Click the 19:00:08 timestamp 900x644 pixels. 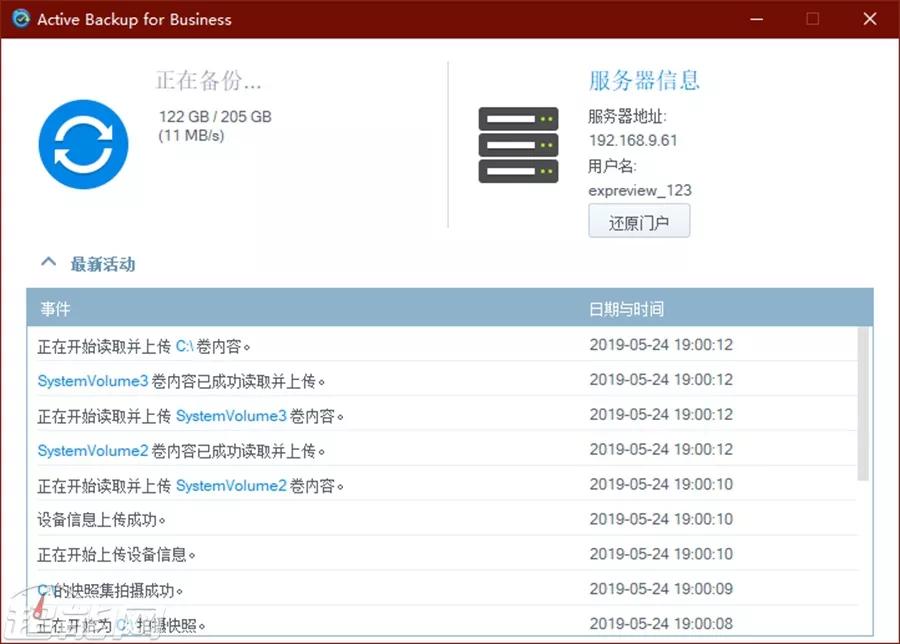pos(661,624)
